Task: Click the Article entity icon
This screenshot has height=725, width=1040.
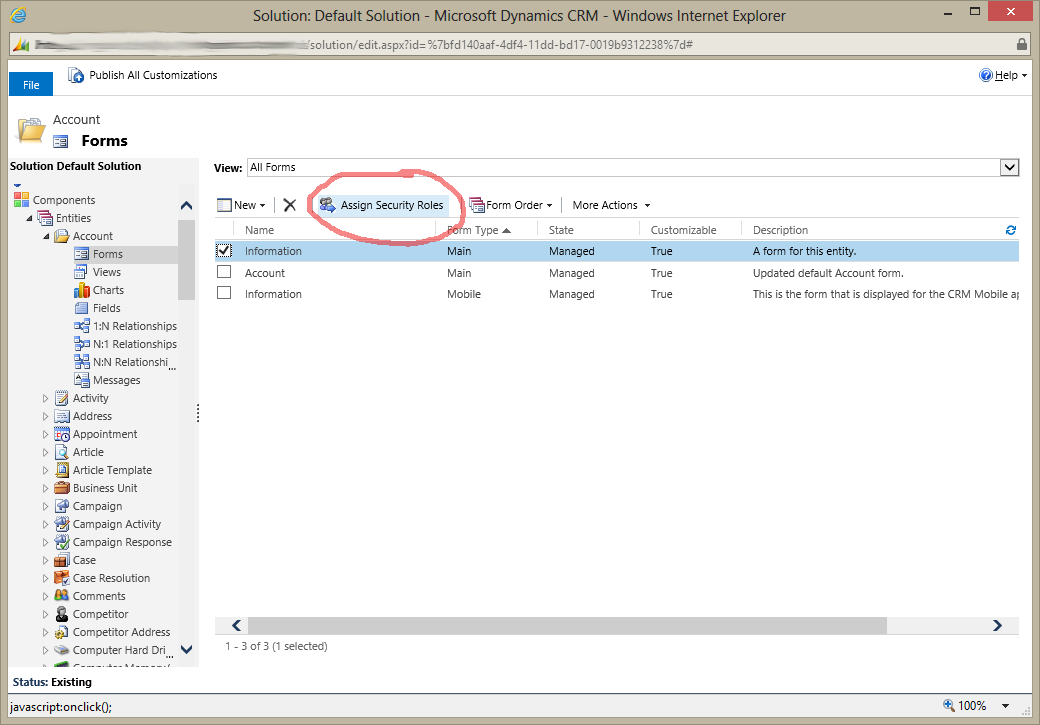Action: coord(62,452)
